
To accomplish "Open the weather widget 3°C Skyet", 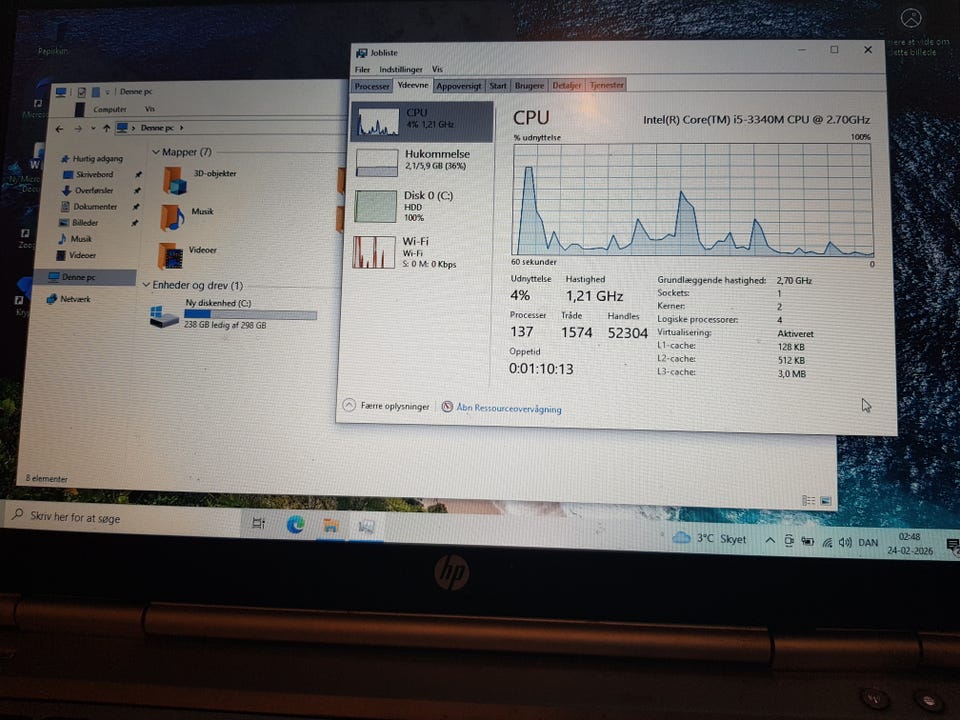I will coord(709,538).
